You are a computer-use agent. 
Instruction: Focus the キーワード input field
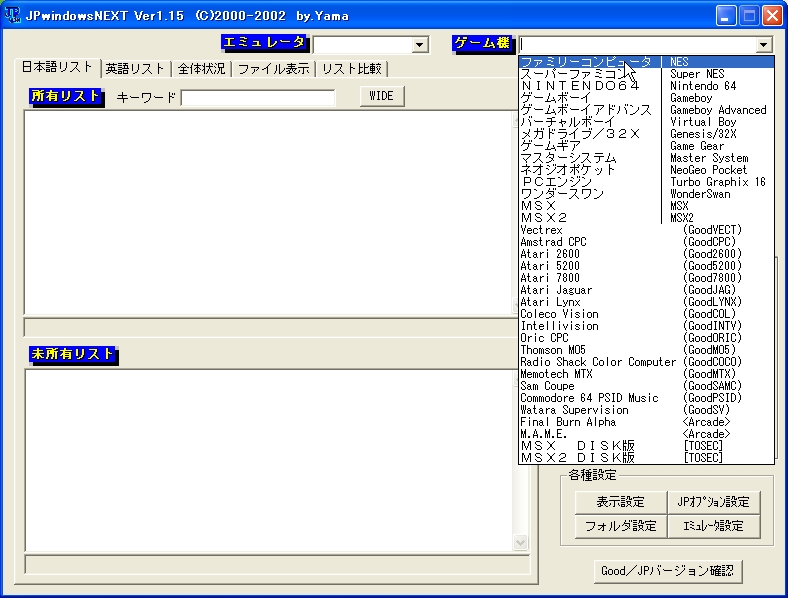coord(258,97)
